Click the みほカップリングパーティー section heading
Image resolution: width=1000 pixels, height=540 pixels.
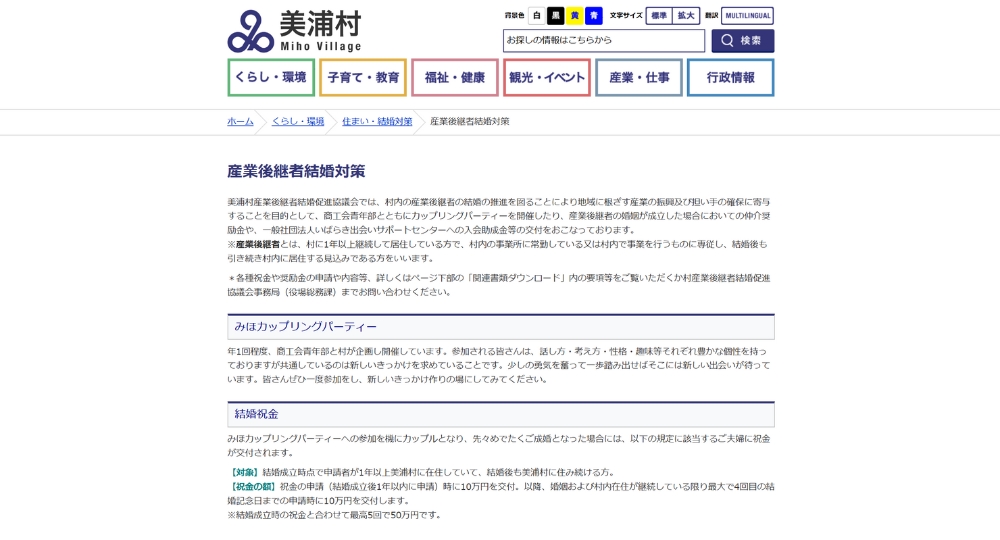(306, 327)
